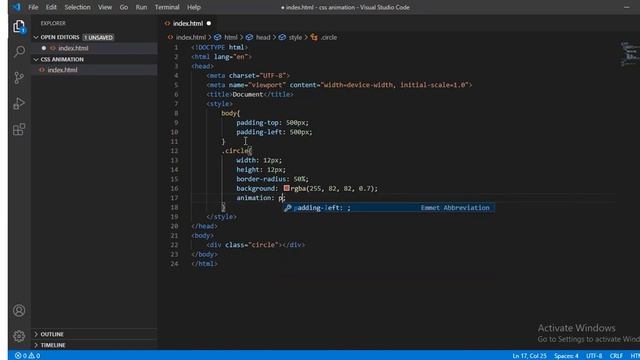Screen dimensions: 640x360
Task: Click style element in the breadcrumb
Action: point(295,37)
